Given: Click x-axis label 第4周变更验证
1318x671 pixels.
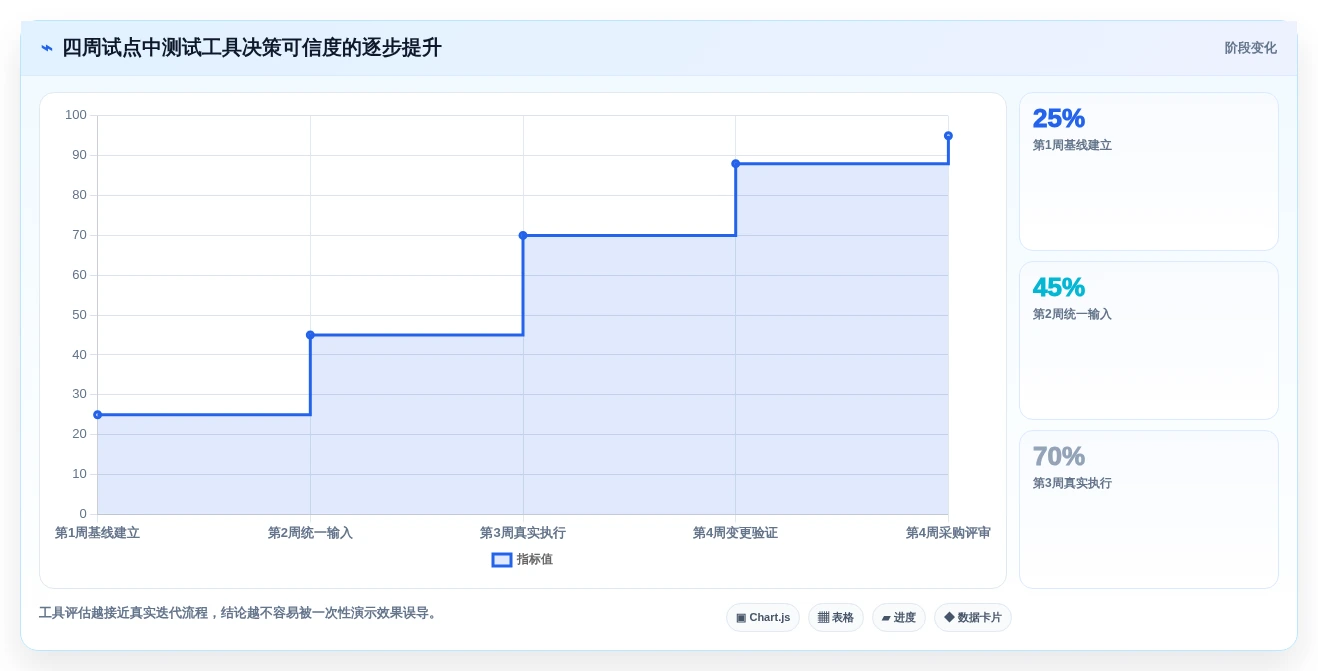Looking at the screenshot, I should point(735,533).
